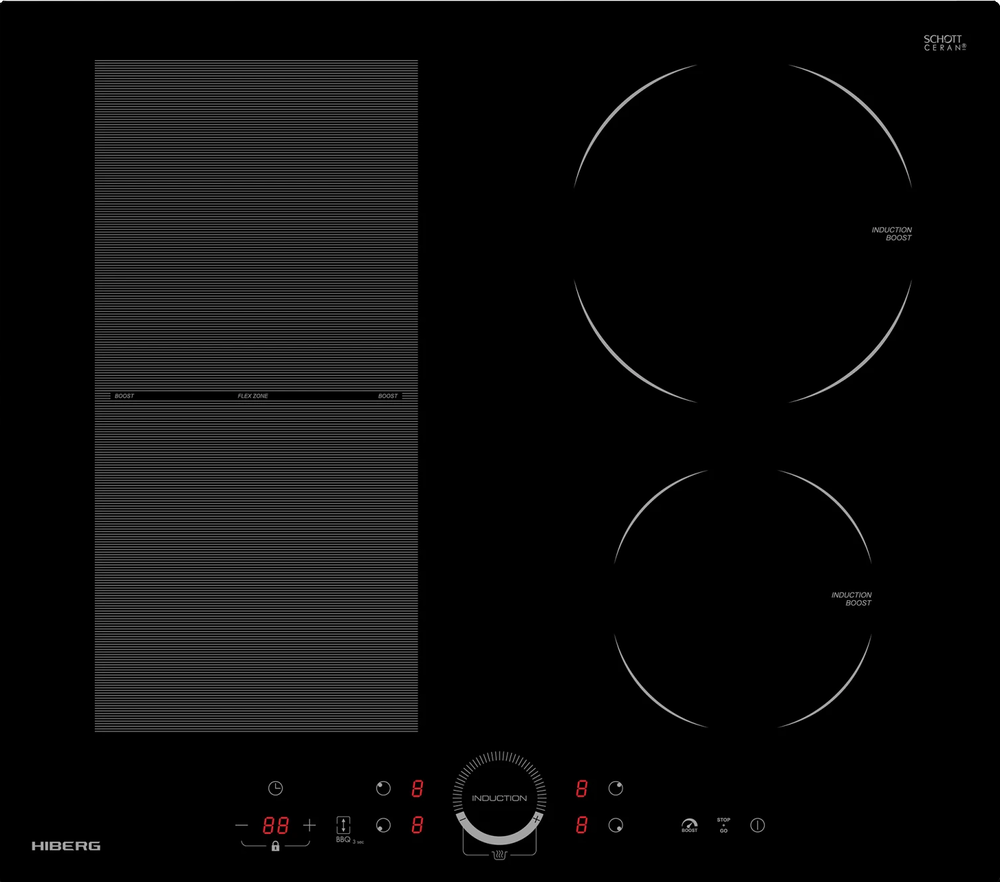Tap the HIBERG brand logo
The image size is (1000, 882).
tap(66, 846)
